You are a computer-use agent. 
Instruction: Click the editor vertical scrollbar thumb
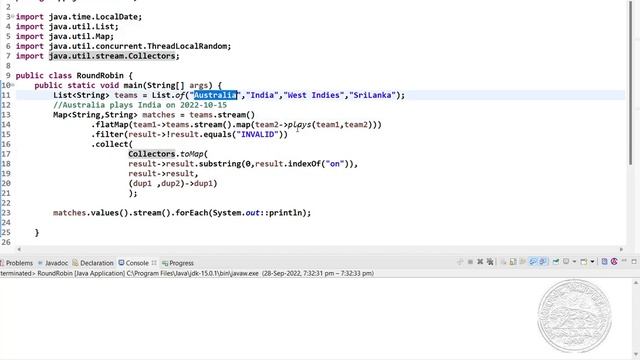(630, 82)
